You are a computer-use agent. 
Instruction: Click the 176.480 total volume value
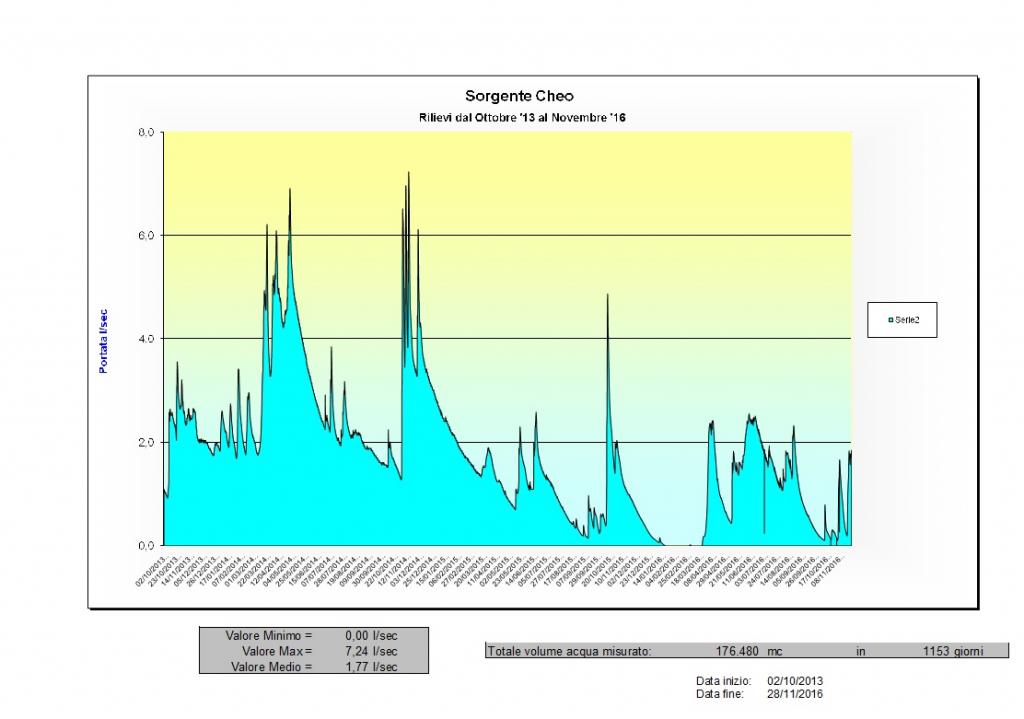tap(737, 652)
